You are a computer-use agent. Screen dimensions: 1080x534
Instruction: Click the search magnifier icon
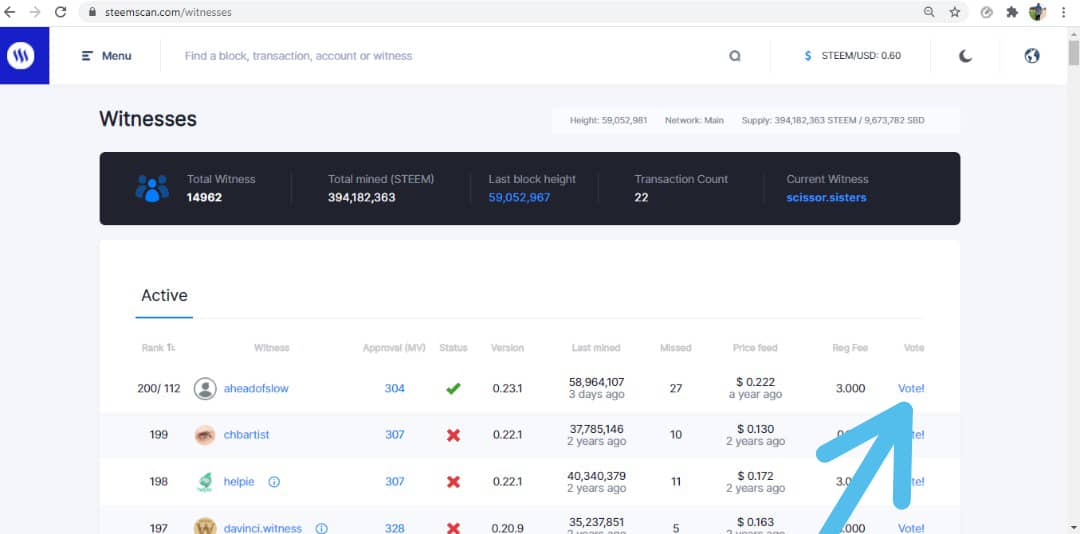tap(735, 56)
